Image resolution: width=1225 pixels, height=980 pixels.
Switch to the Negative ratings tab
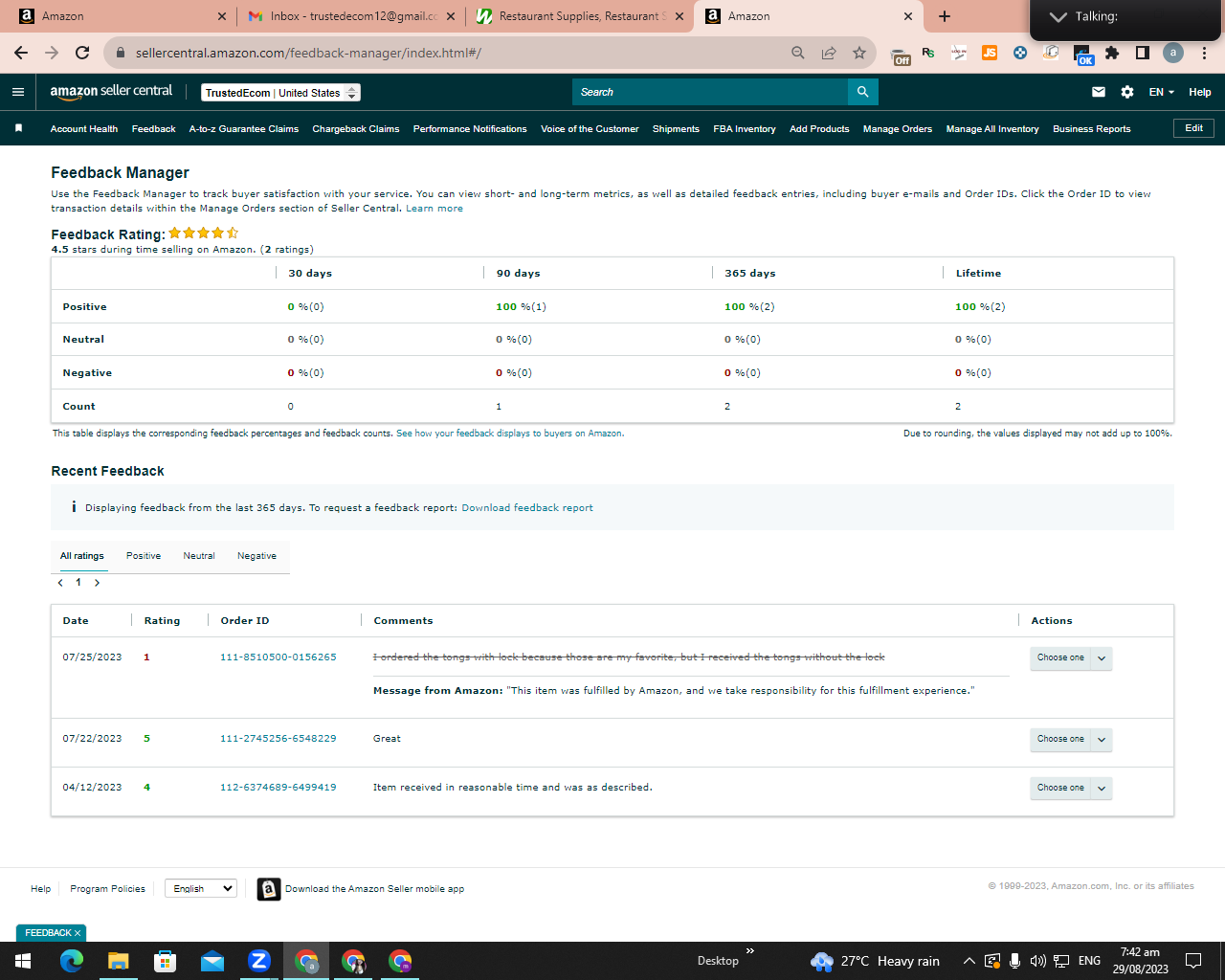tap(256, 556)
